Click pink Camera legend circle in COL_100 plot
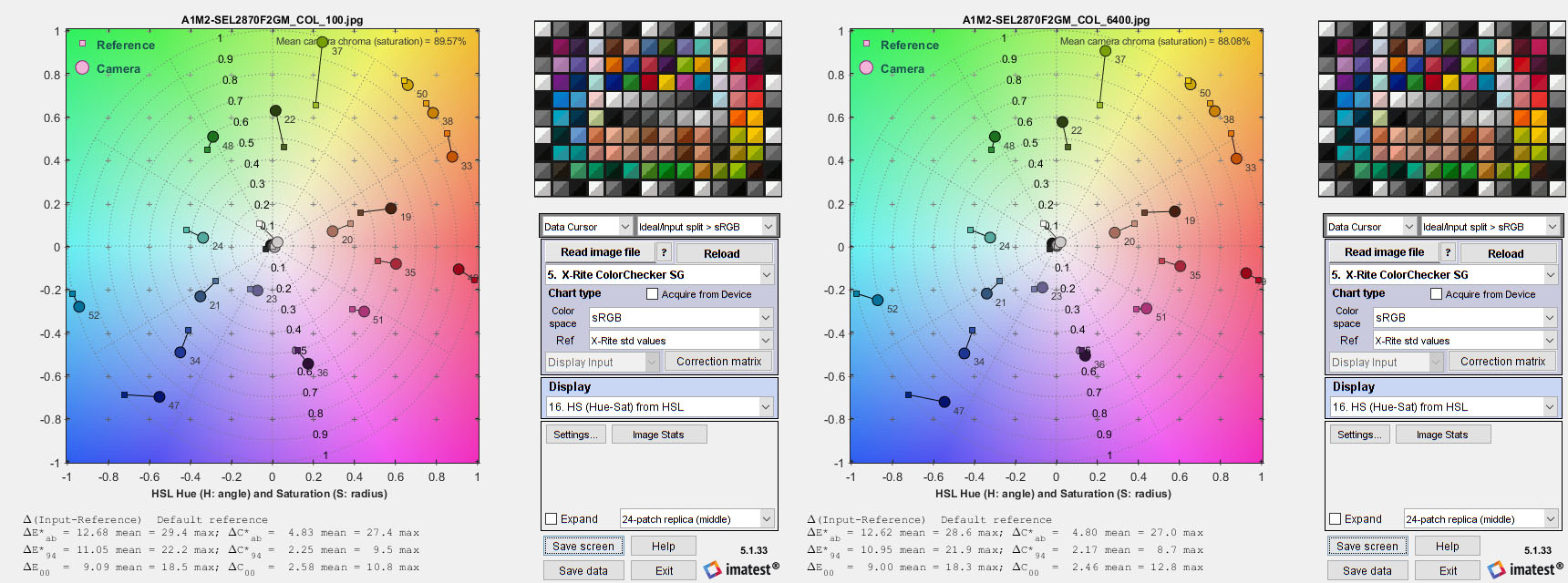 83,68
